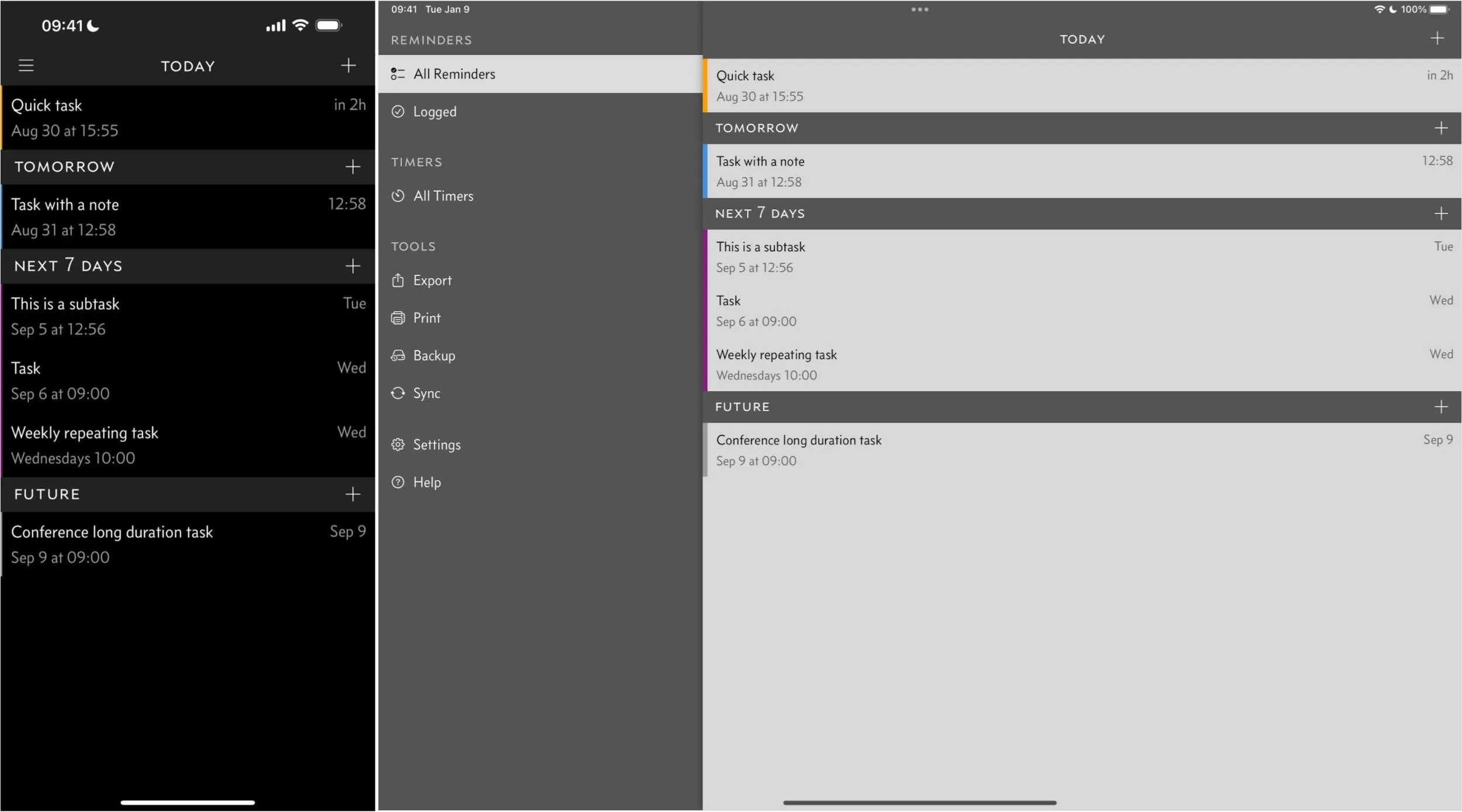Click the Print printer icon
The width and height of the screenshot is (1462, 812).
pyautogui.click(x=398, y=318)
